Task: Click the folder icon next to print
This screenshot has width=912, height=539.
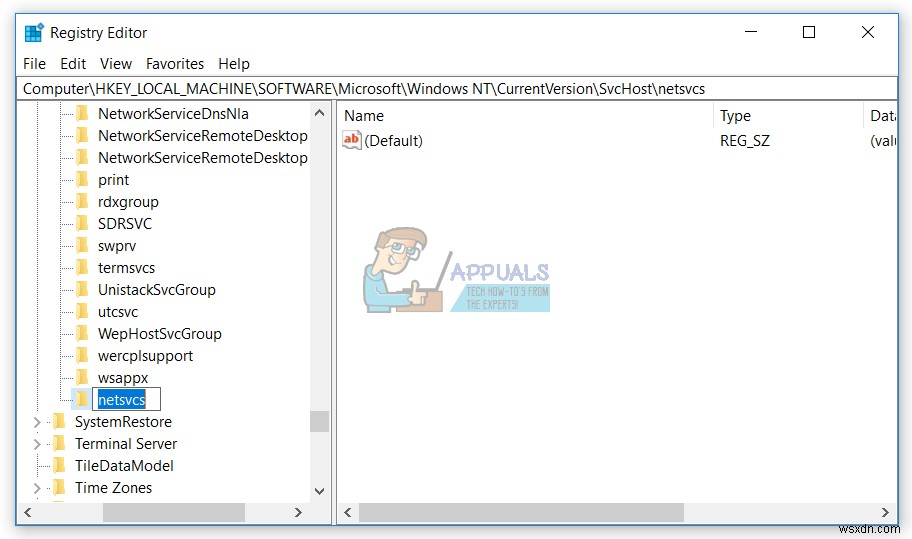Action: pos(82,180)
